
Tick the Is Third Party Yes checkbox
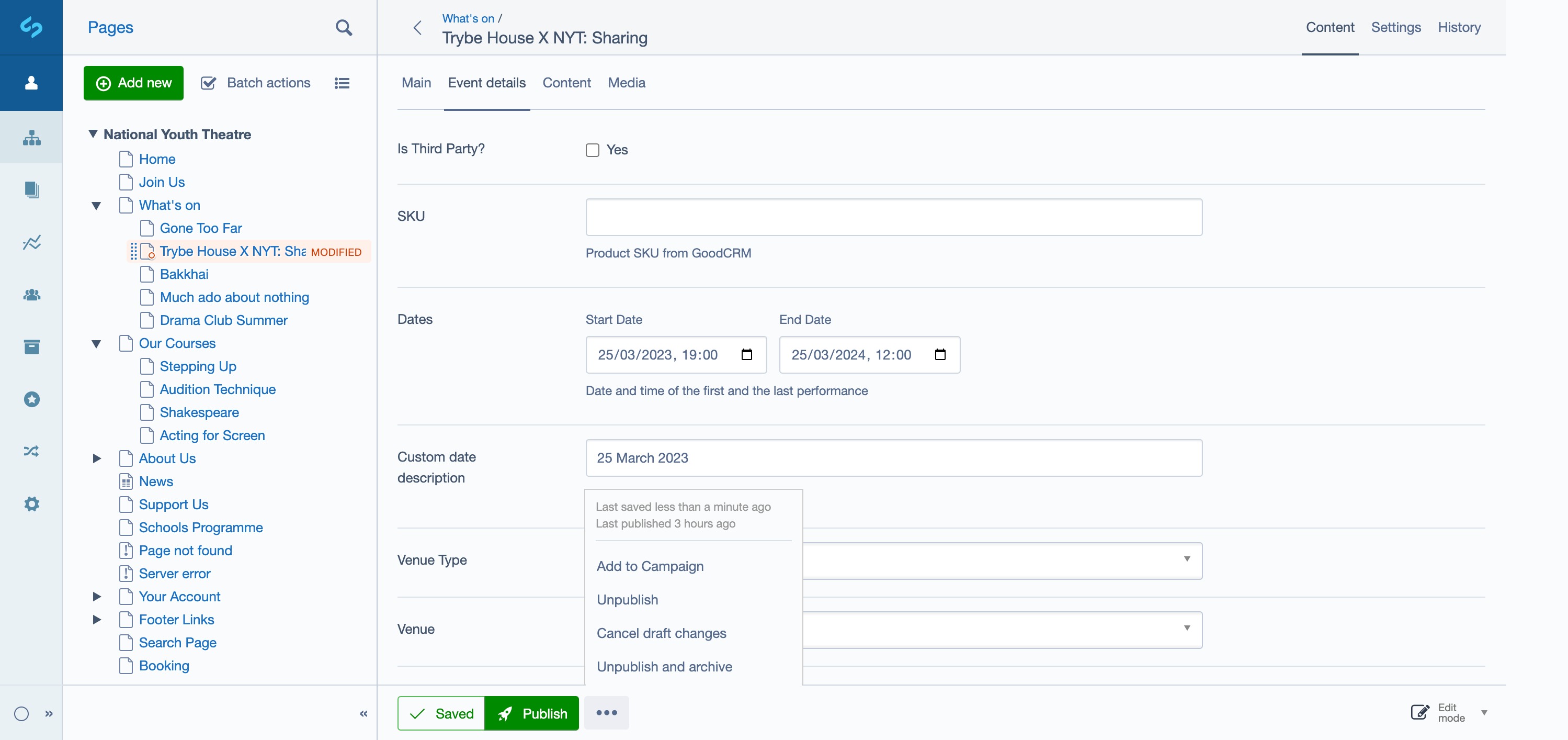tap(592, 150)
